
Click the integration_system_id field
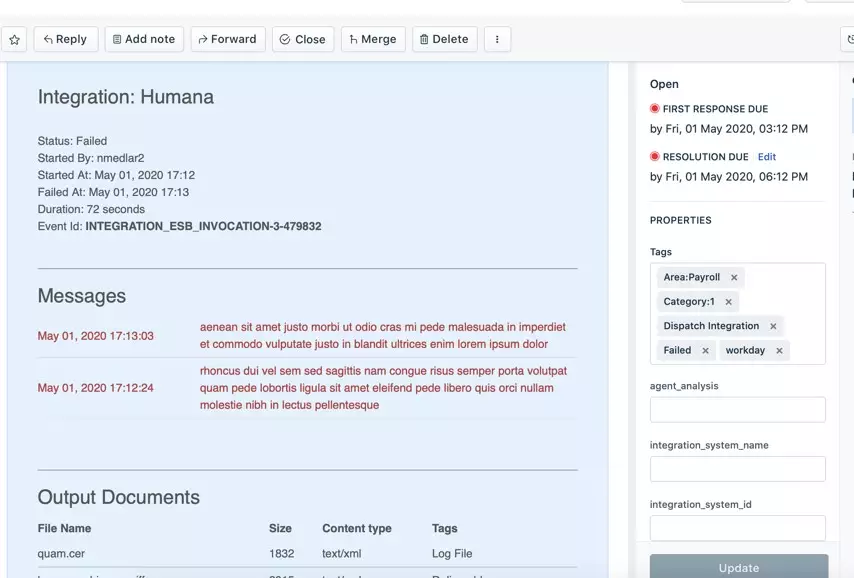737,528
